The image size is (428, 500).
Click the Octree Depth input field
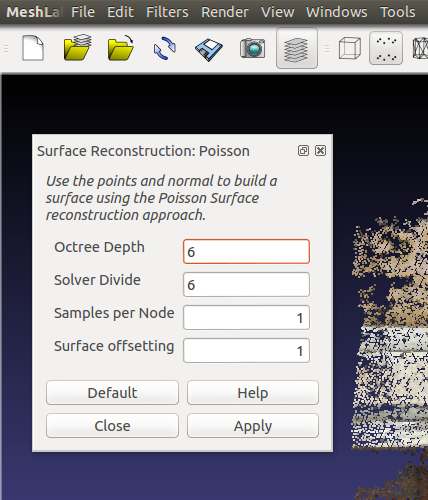(x=246, y=251)
